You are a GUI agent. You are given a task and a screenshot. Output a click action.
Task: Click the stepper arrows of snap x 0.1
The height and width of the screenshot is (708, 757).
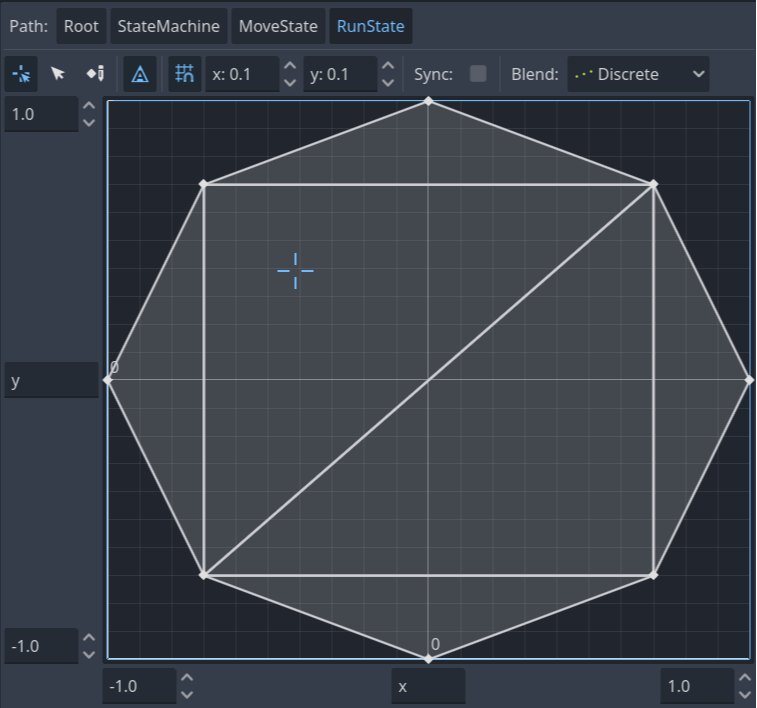[x=289, y=74]
